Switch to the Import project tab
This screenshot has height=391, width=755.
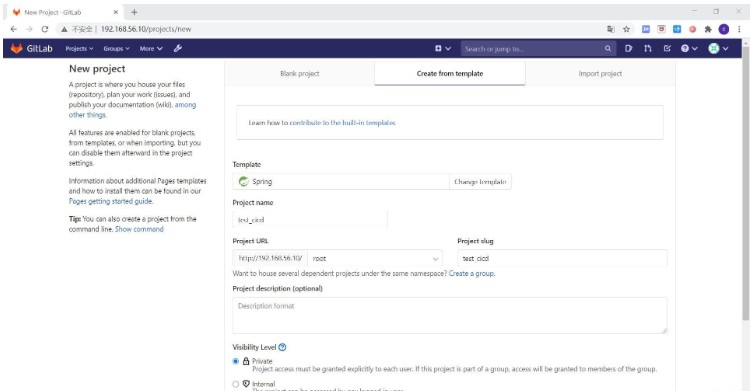click(x=600, y=74)
